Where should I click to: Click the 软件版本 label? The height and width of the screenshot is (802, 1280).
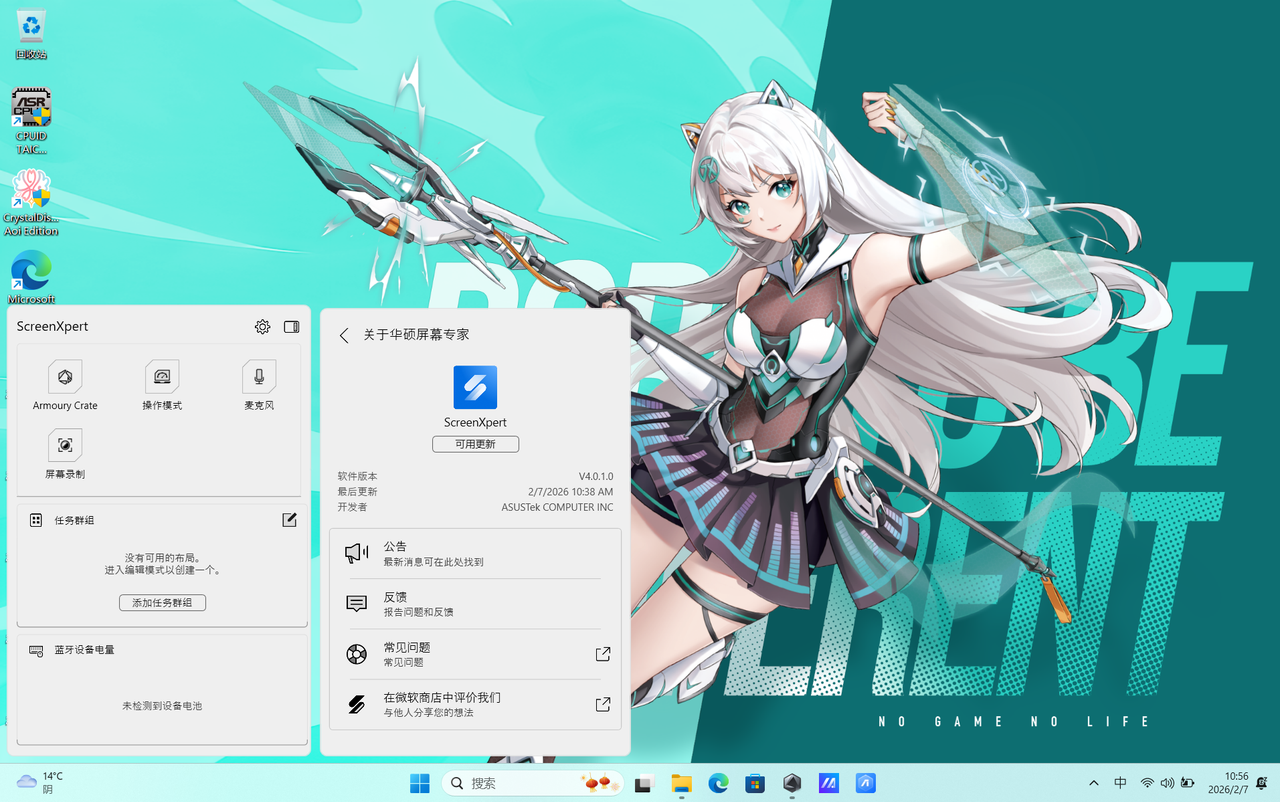click(x=357, y=476)
